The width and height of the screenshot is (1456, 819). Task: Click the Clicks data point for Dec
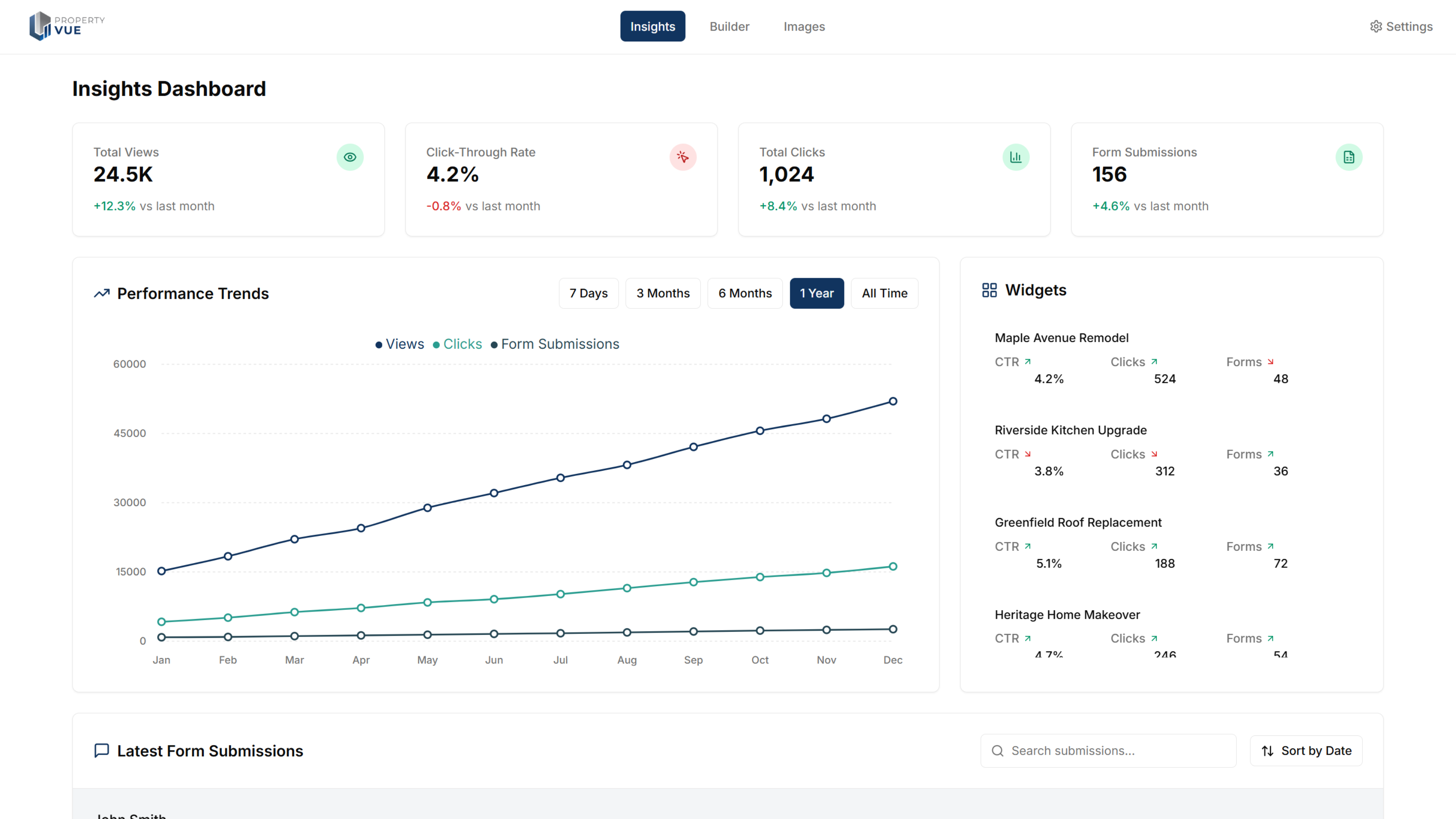click(x=893, y=567)
